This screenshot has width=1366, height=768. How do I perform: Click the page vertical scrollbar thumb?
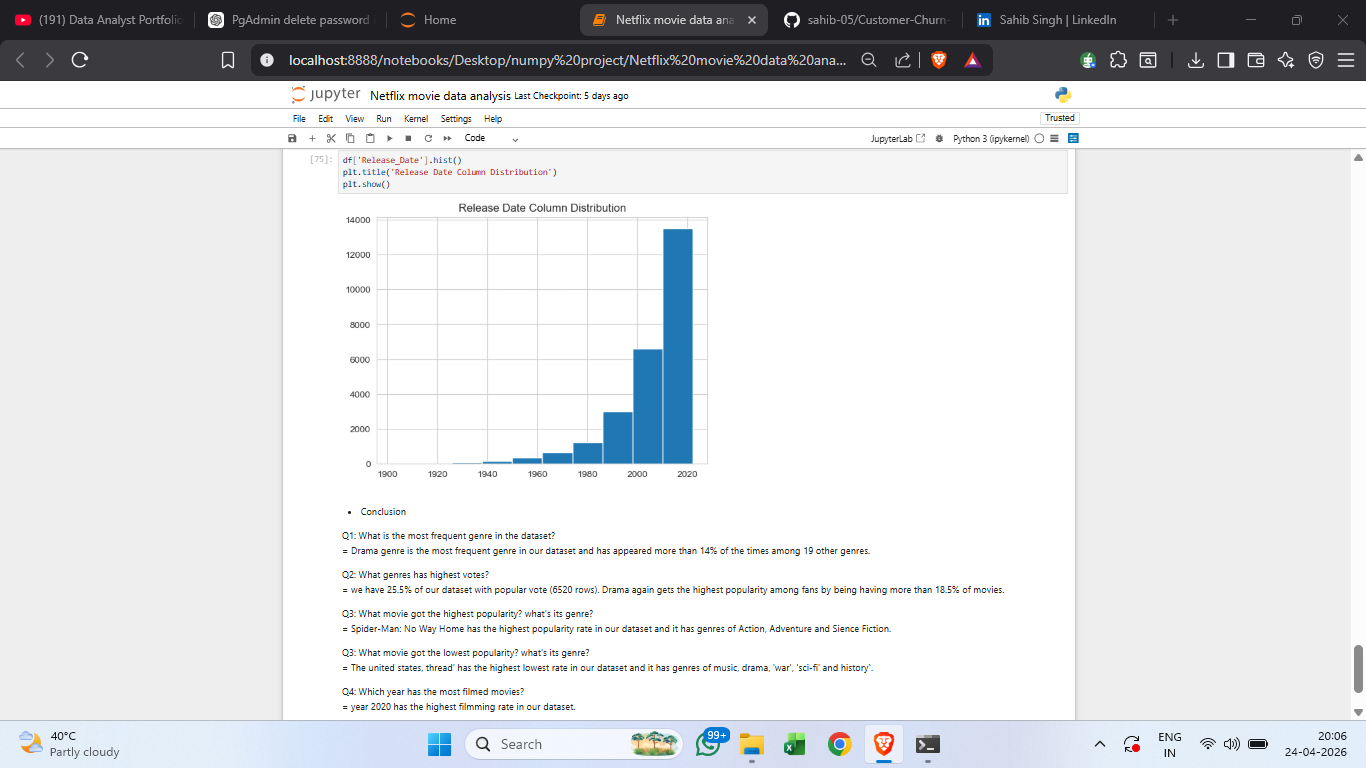(x=1357, y=669)
